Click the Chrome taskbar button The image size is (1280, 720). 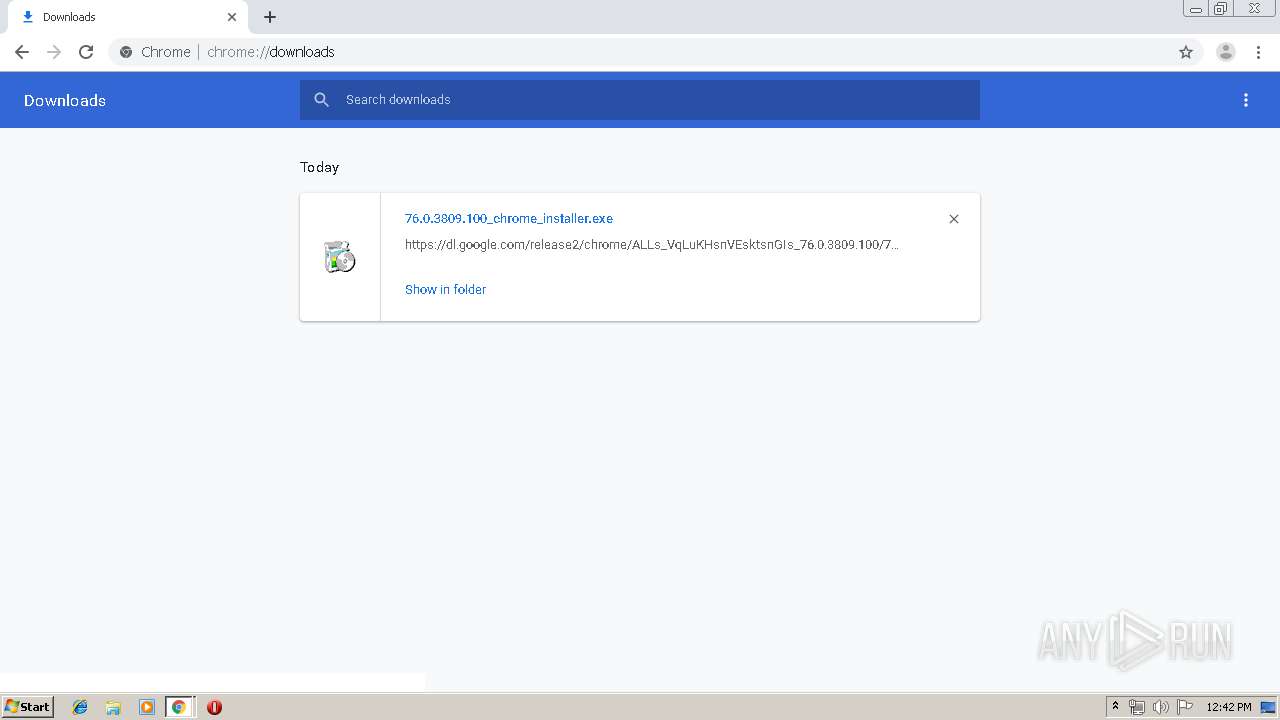(179, 707)
